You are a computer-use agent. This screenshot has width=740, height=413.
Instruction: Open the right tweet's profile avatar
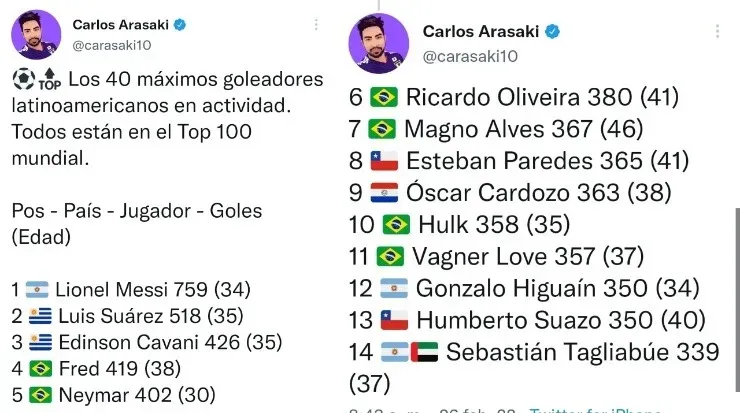(x=378, y=44)
